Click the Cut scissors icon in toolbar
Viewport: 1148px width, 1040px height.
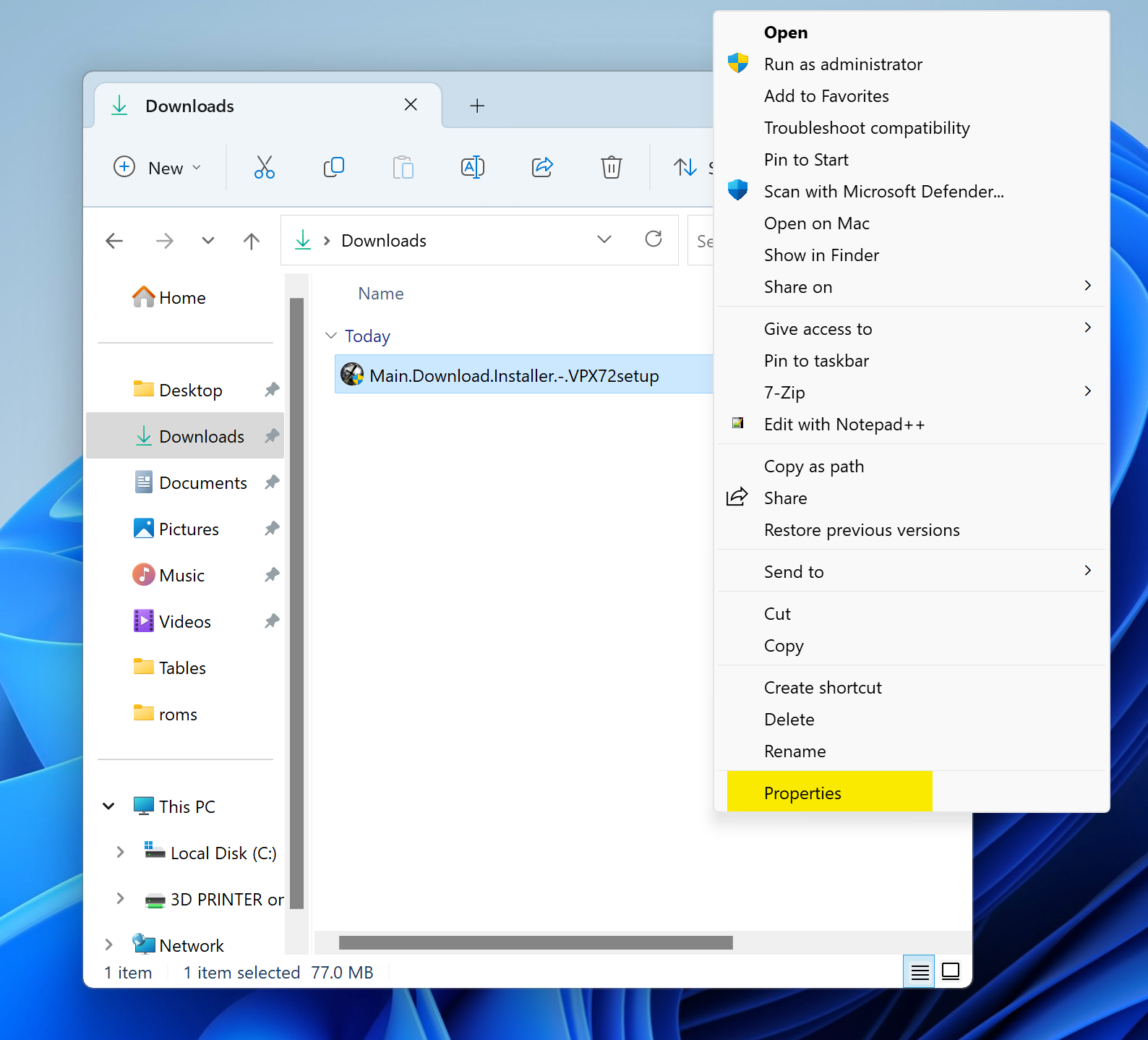265,168
